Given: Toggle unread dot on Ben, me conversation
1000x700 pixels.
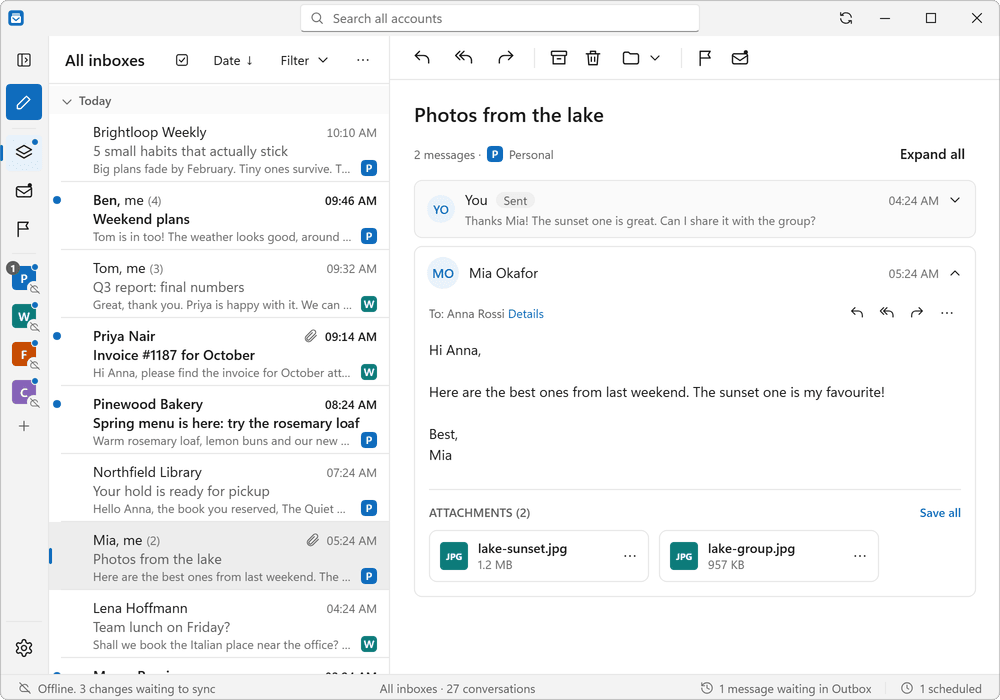Looking at the screenshot, I should tap(57, 200).
